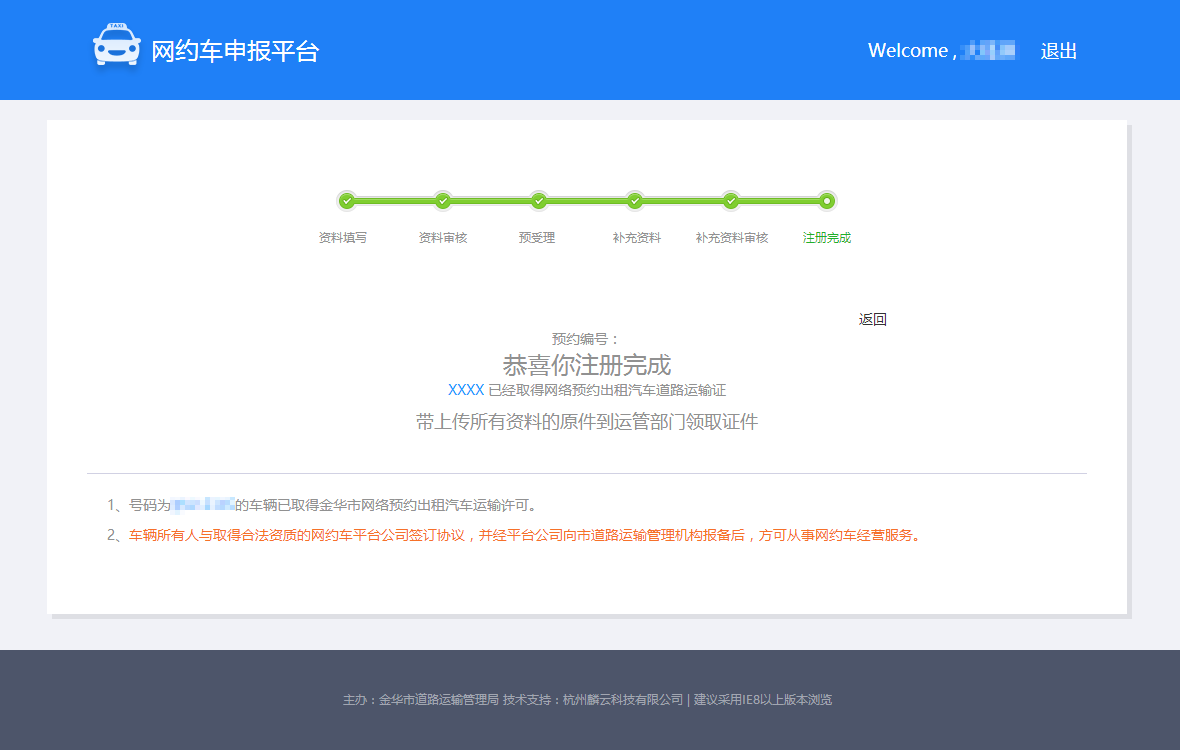Click the taxi logo icon
Screen dimensions: 1180x750
(117, 46)
